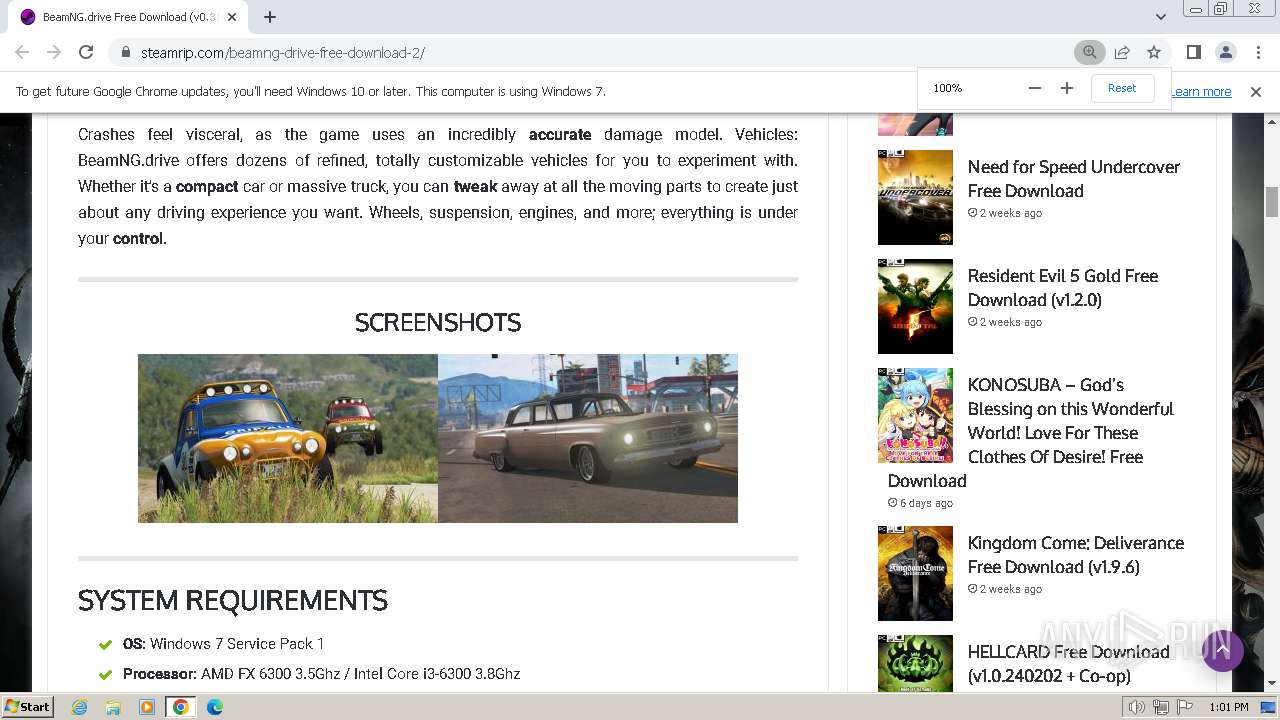Reset page zoom to default

click(1122, 88)
